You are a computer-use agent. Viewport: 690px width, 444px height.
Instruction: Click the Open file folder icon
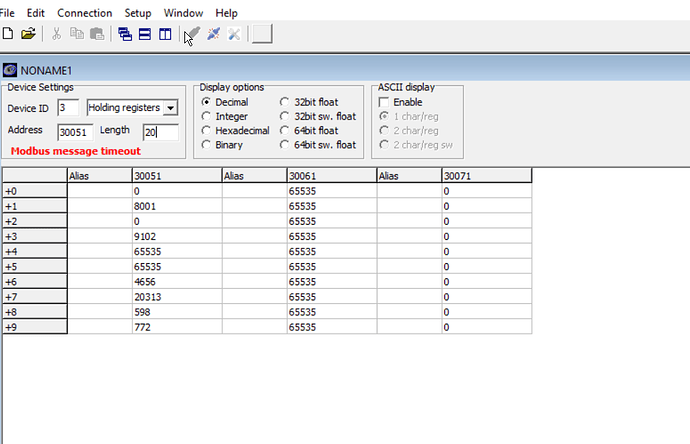point(28,34)
